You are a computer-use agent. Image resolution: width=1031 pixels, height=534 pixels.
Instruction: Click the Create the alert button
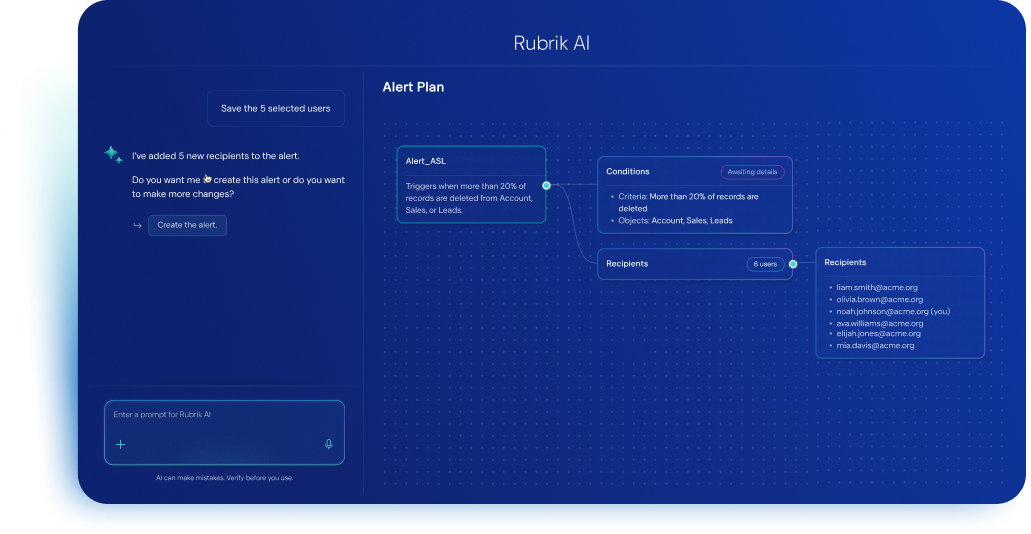(187, 225)
